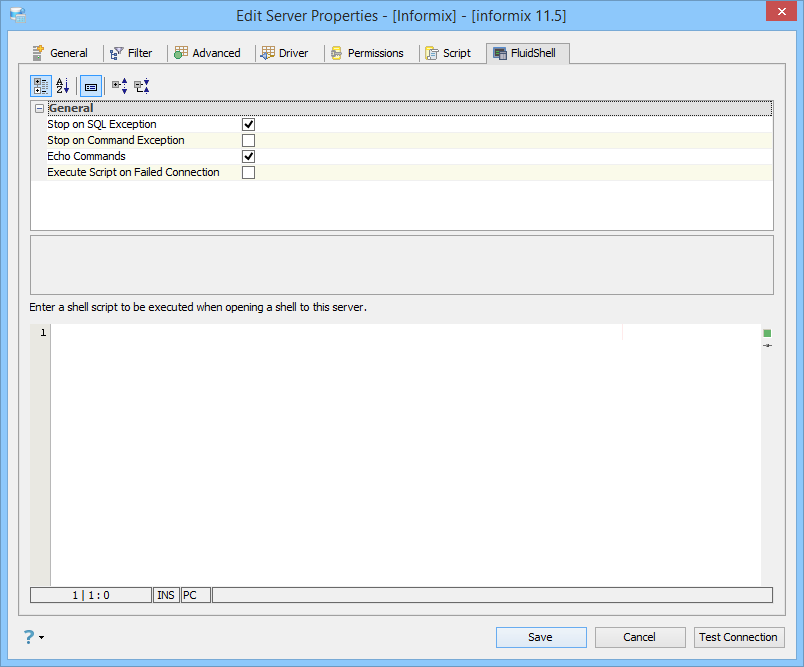The height and width of the screenshot is (667, 804).
Task: Select Execute Script on Failed Connection label
Action: (133, 172)
